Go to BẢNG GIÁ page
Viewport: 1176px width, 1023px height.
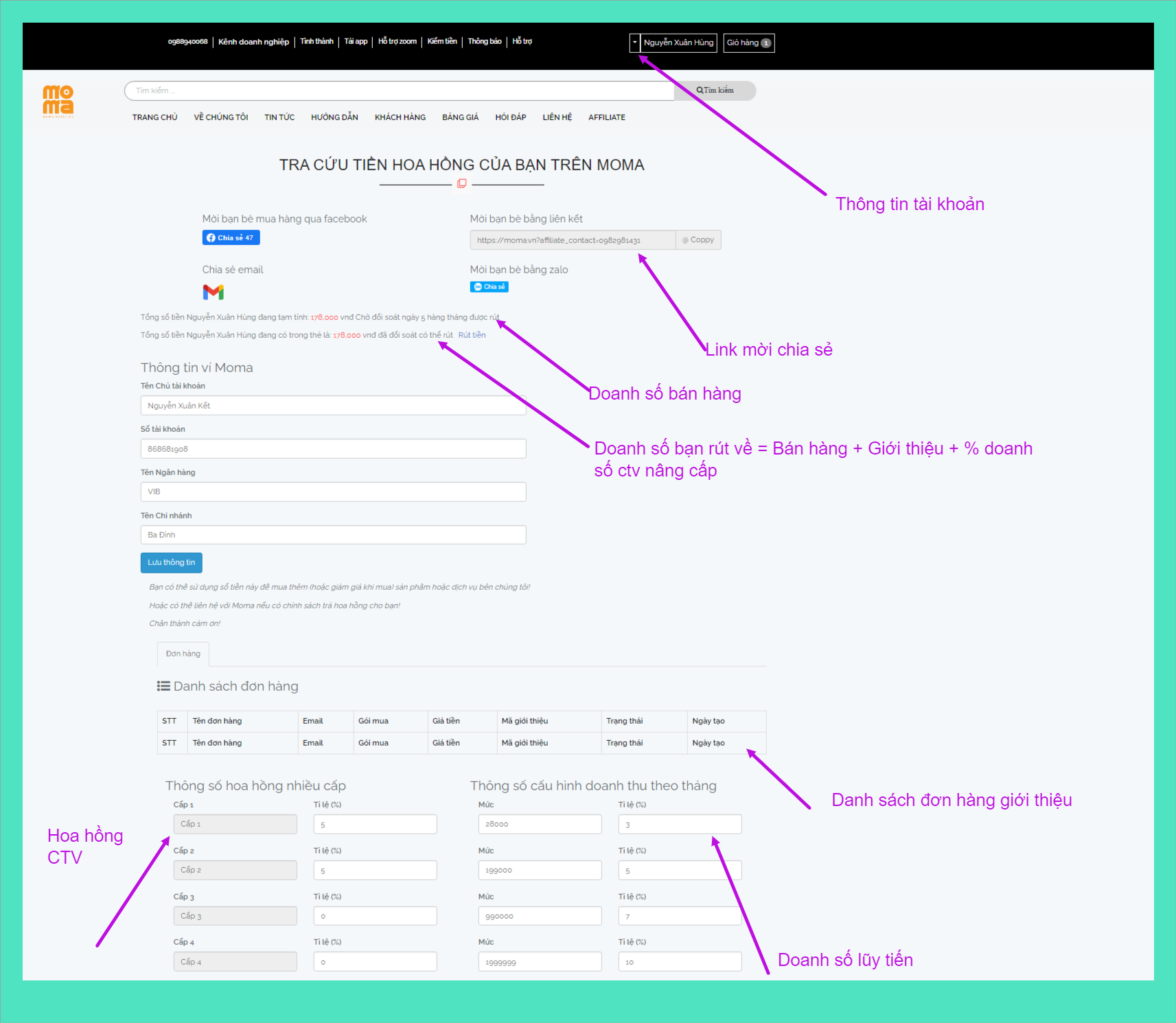click(460, 117)
